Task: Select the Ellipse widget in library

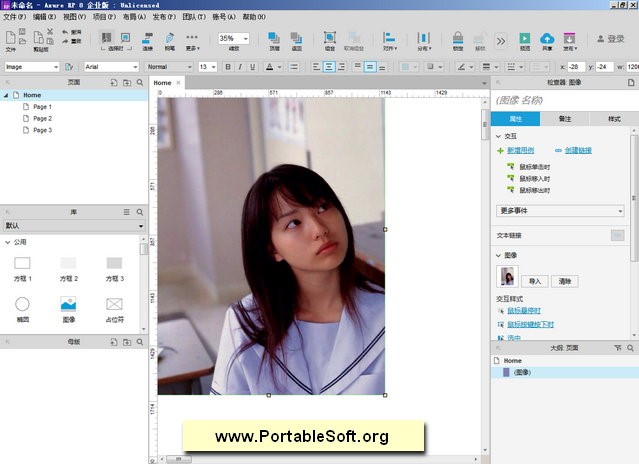Action: (22, 304)
